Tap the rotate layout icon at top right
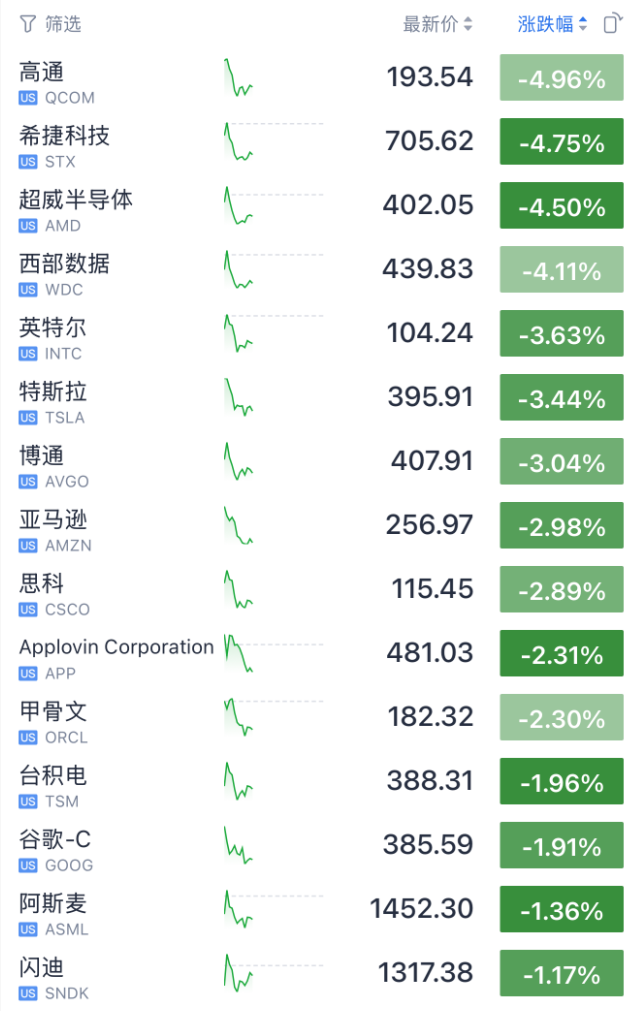Image resolution: width=633 pixels, height=1011 pixels. click(x=612, y=23)
